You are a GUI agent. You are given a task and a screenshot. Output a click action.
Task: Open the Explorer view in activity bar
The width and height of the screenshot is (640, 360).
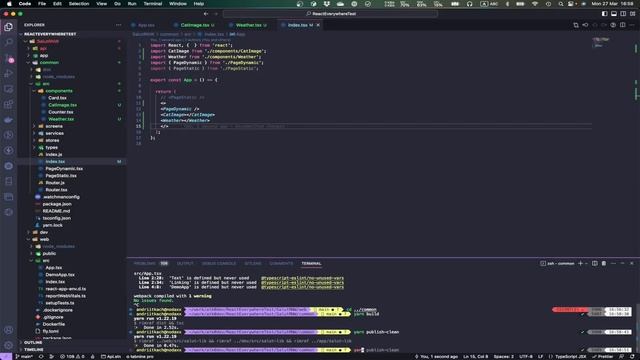click(x=9, y=27)
